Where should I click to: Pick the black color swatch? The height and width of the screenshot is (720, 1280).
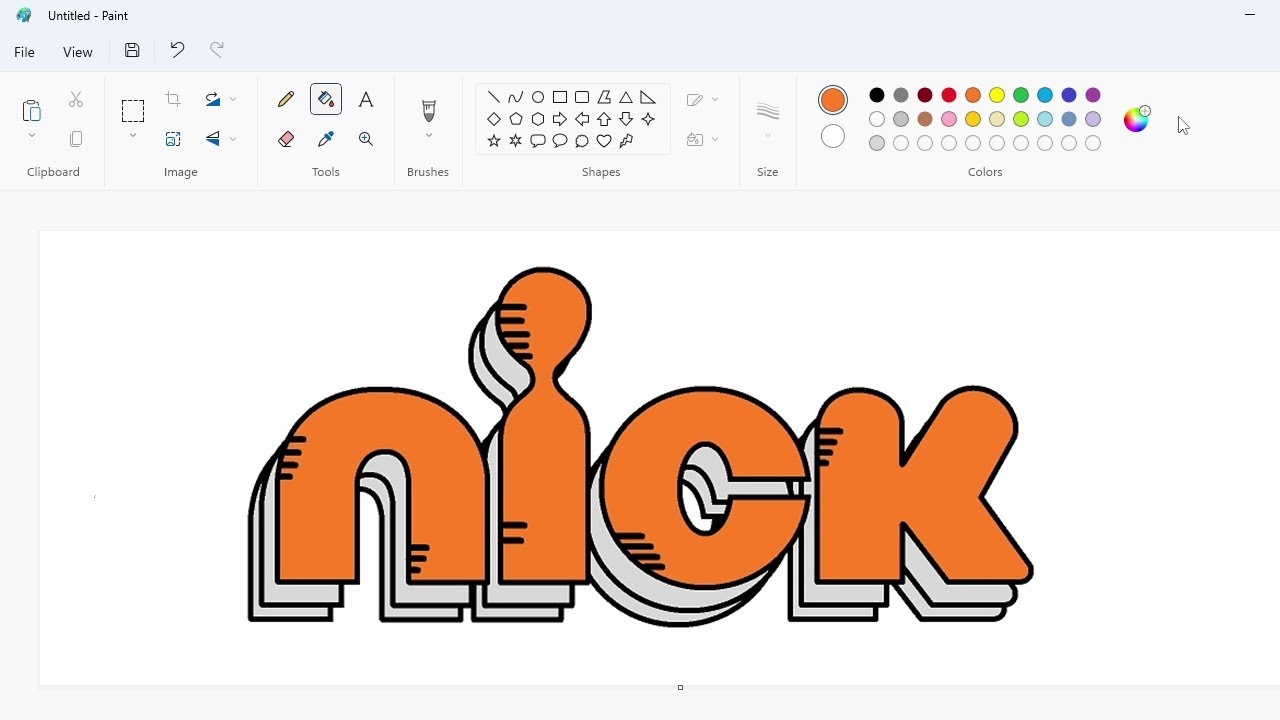[877, 95]
